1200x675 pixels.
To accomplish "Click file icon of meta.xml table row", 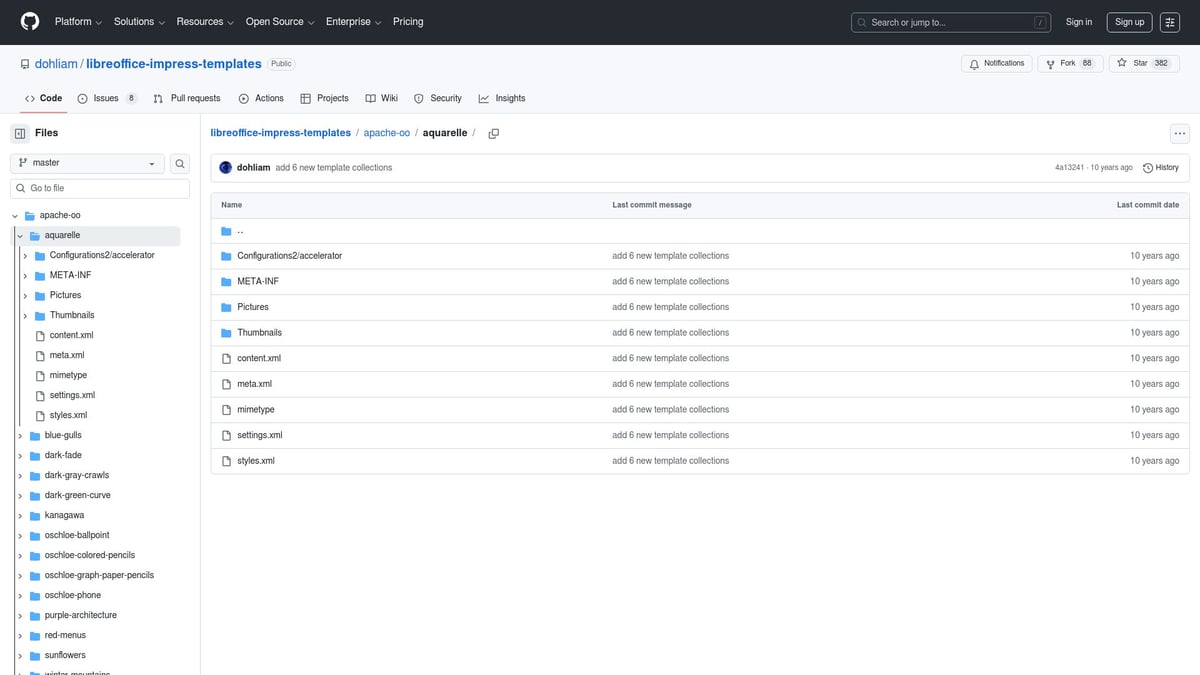I will (x=226, y=384).
